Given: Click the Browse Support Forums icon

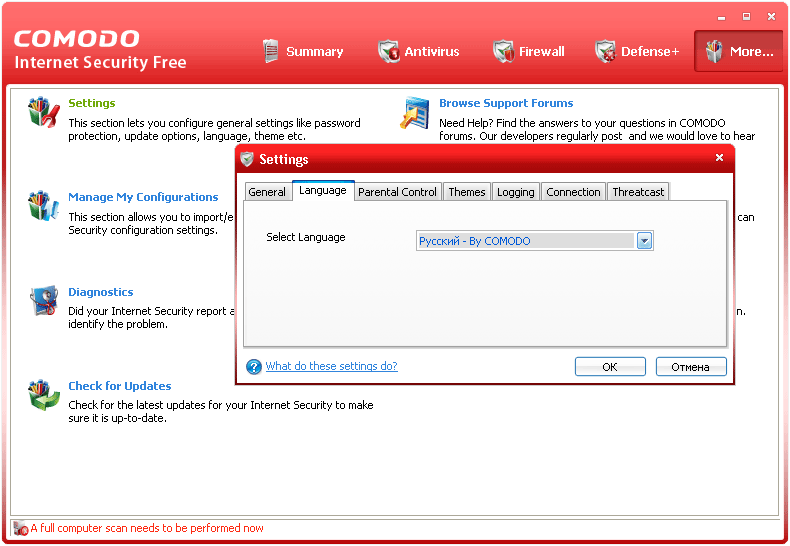Looking at the screenshot, I should coord(415,113).
